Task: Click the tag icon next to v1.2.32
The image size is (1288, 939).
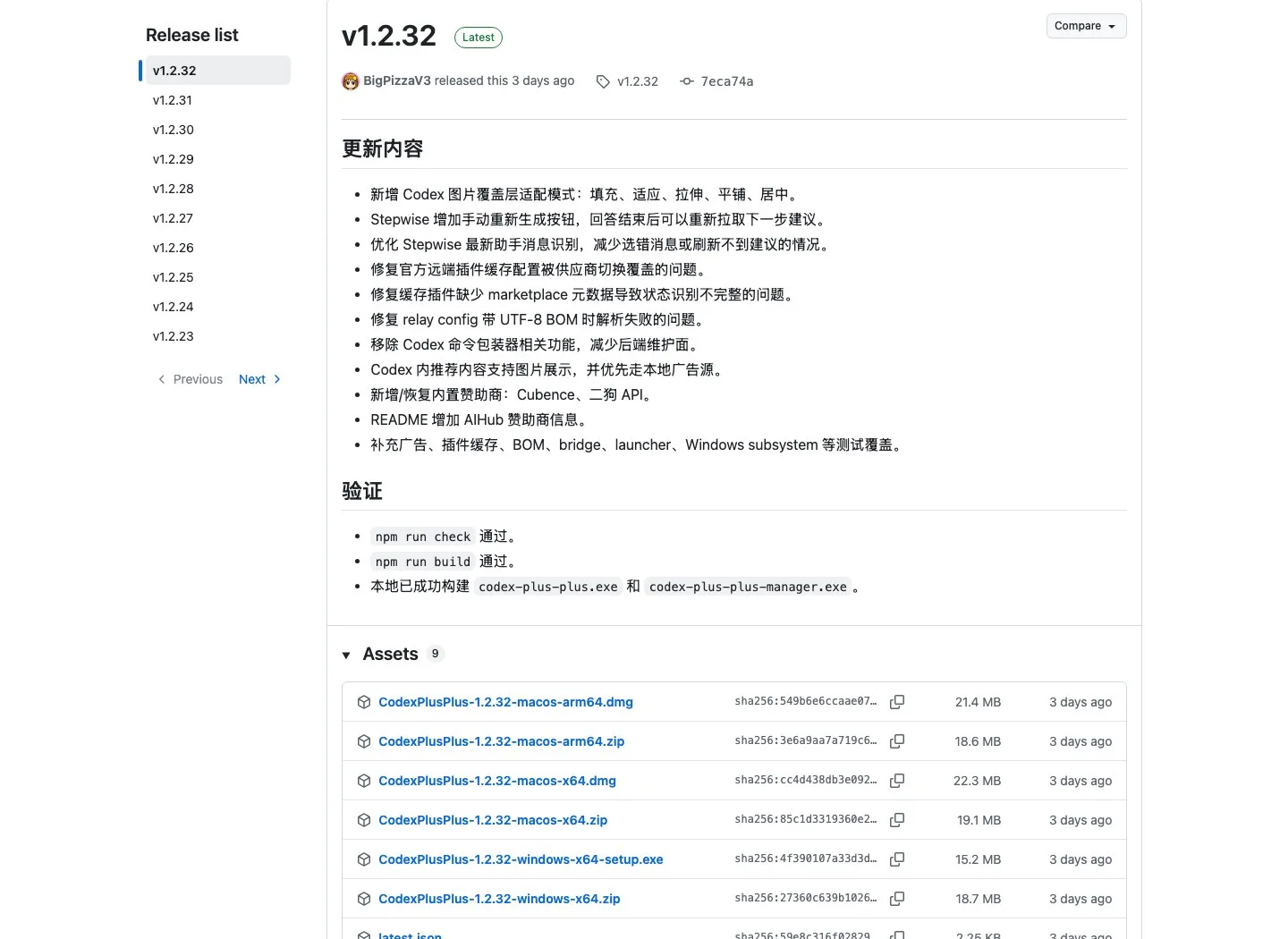Action: point(603,81)
